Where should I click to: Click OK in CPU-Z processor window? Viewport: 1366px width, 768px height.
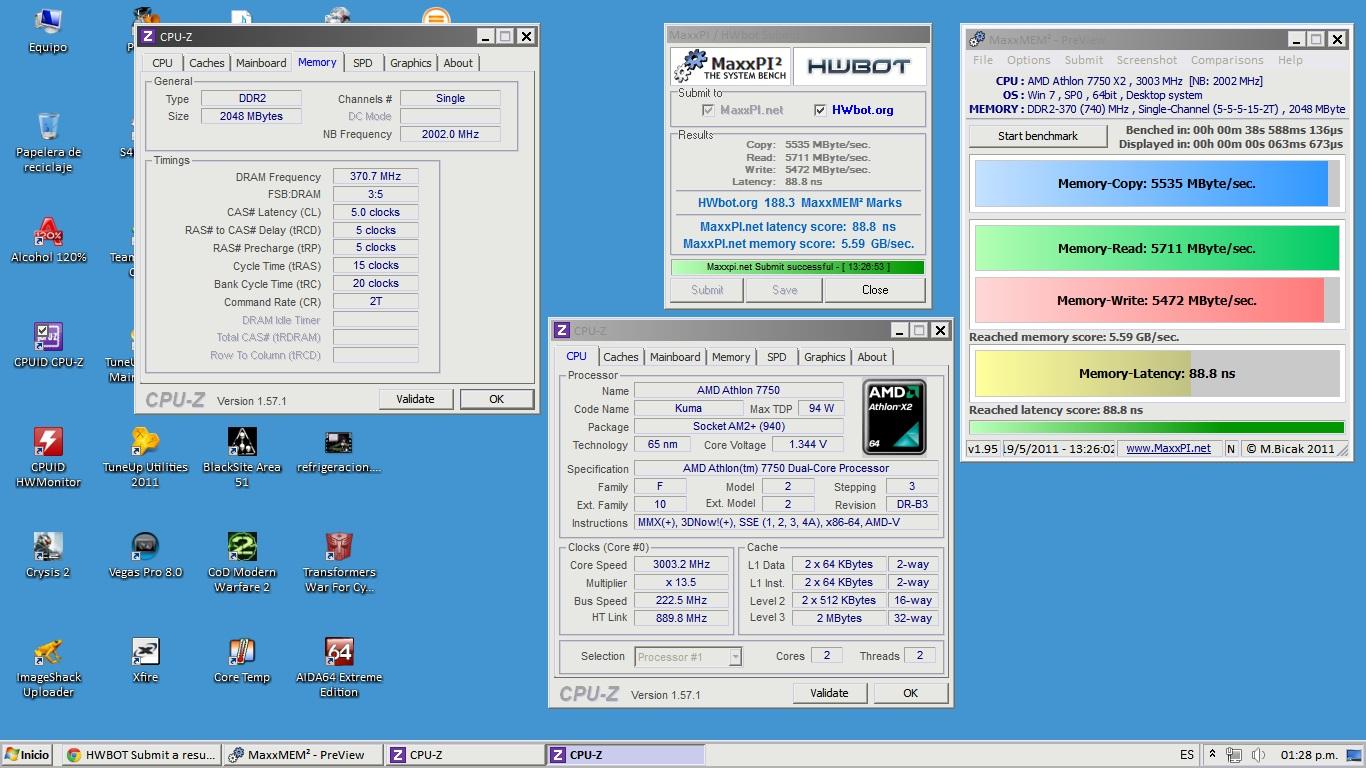[x=910, y=693]
